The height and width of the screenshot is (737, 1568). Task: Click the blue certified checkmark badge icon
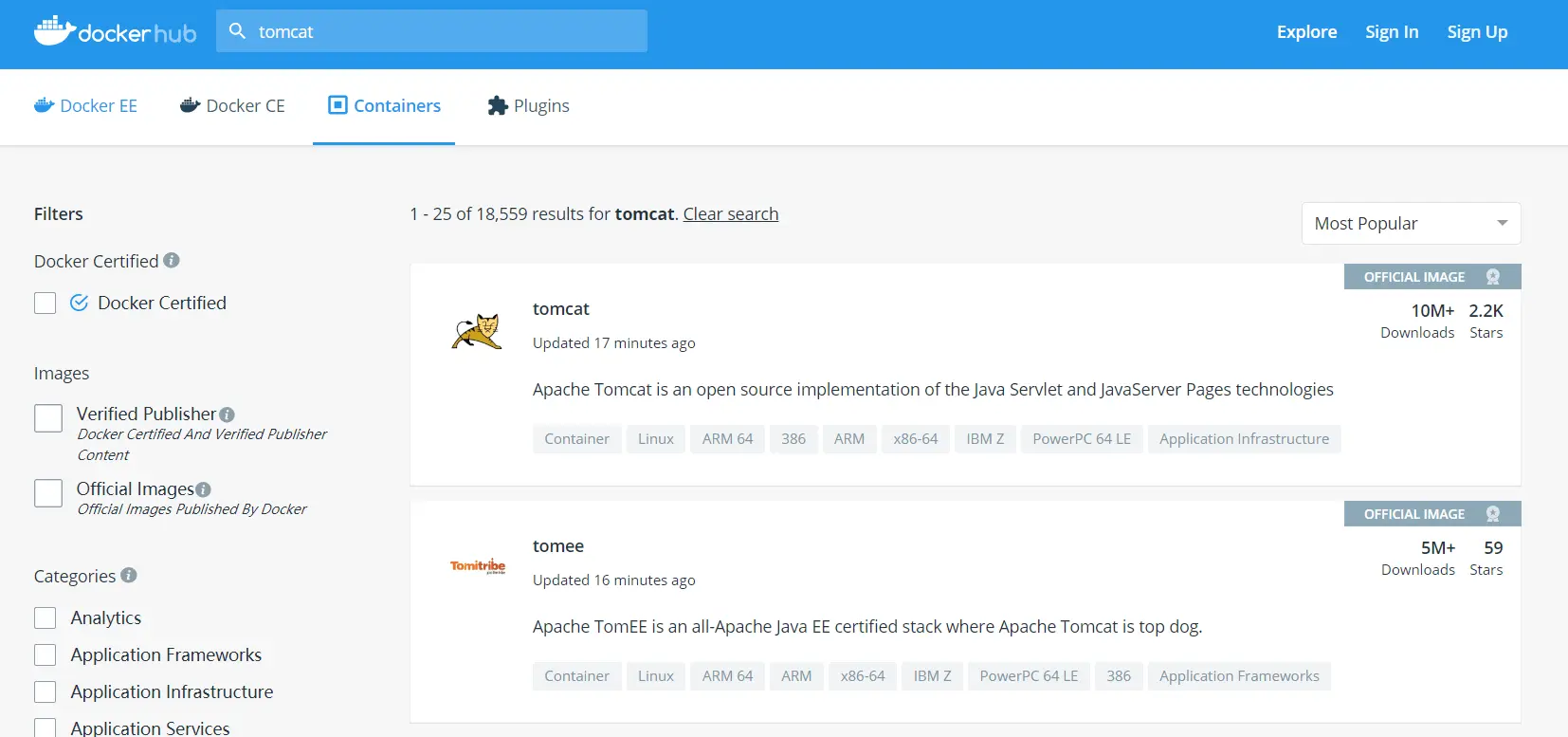pyautogui.click(x=80, y=303)
